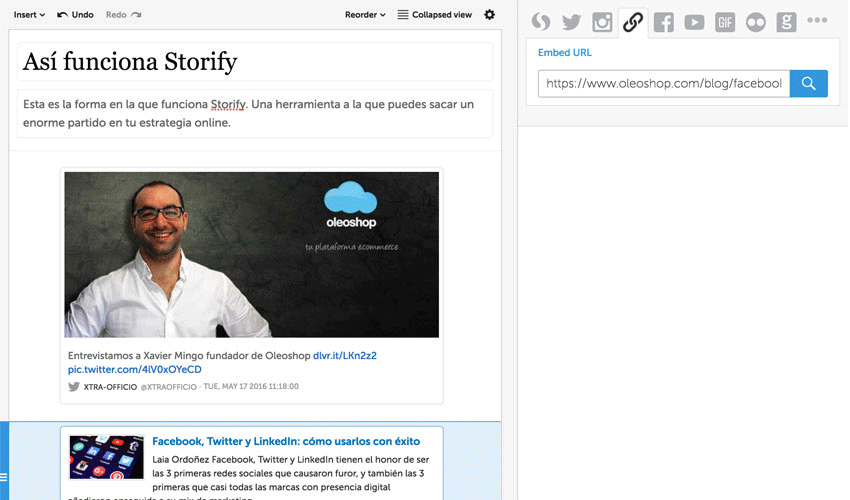Click the Embed URL input field

[664, 84]
